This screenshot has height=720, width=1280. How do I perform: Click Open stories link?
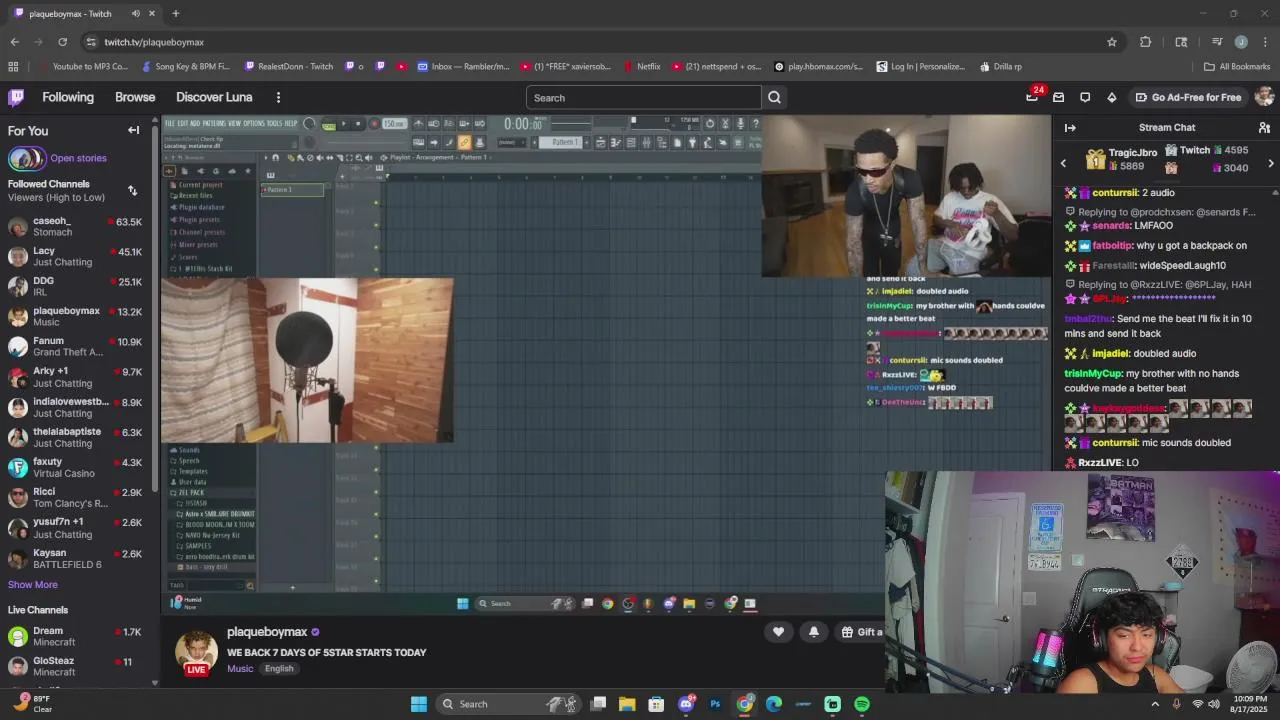(78, 158)
